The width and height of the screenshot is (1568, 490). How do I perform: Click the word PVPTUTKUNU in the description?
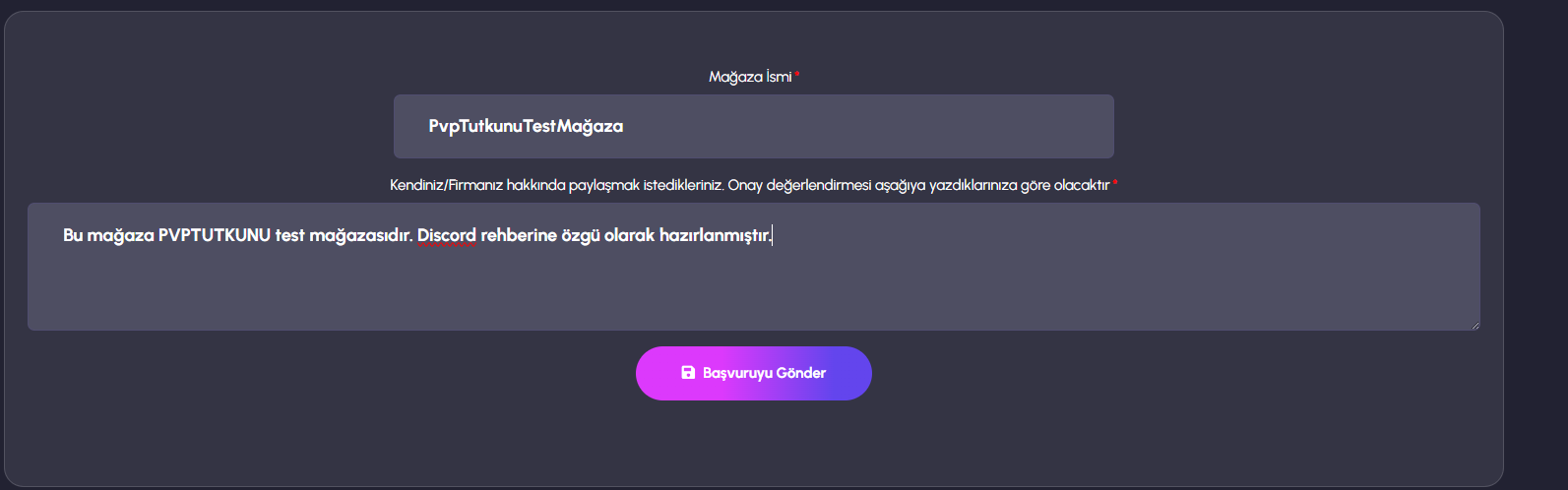pos(214,236)
